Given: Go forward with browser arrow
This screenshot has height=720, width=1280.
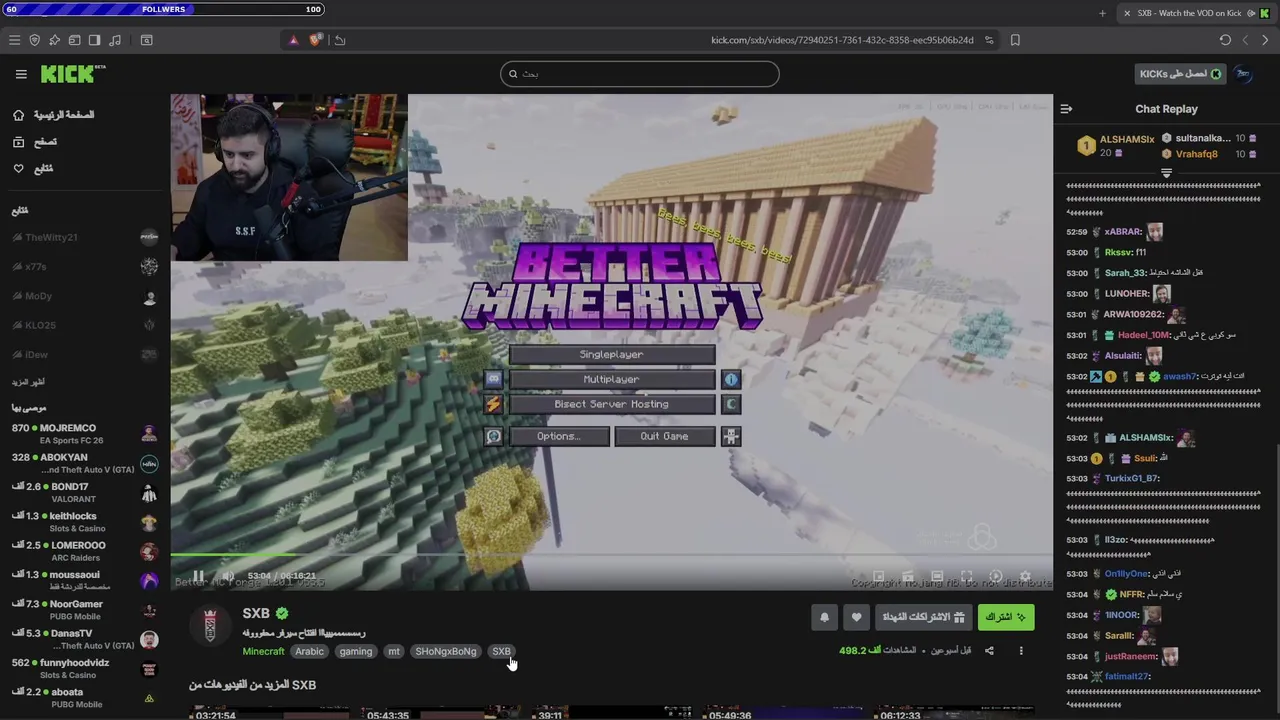Looking at the screenshot, I should point(1265,40).
